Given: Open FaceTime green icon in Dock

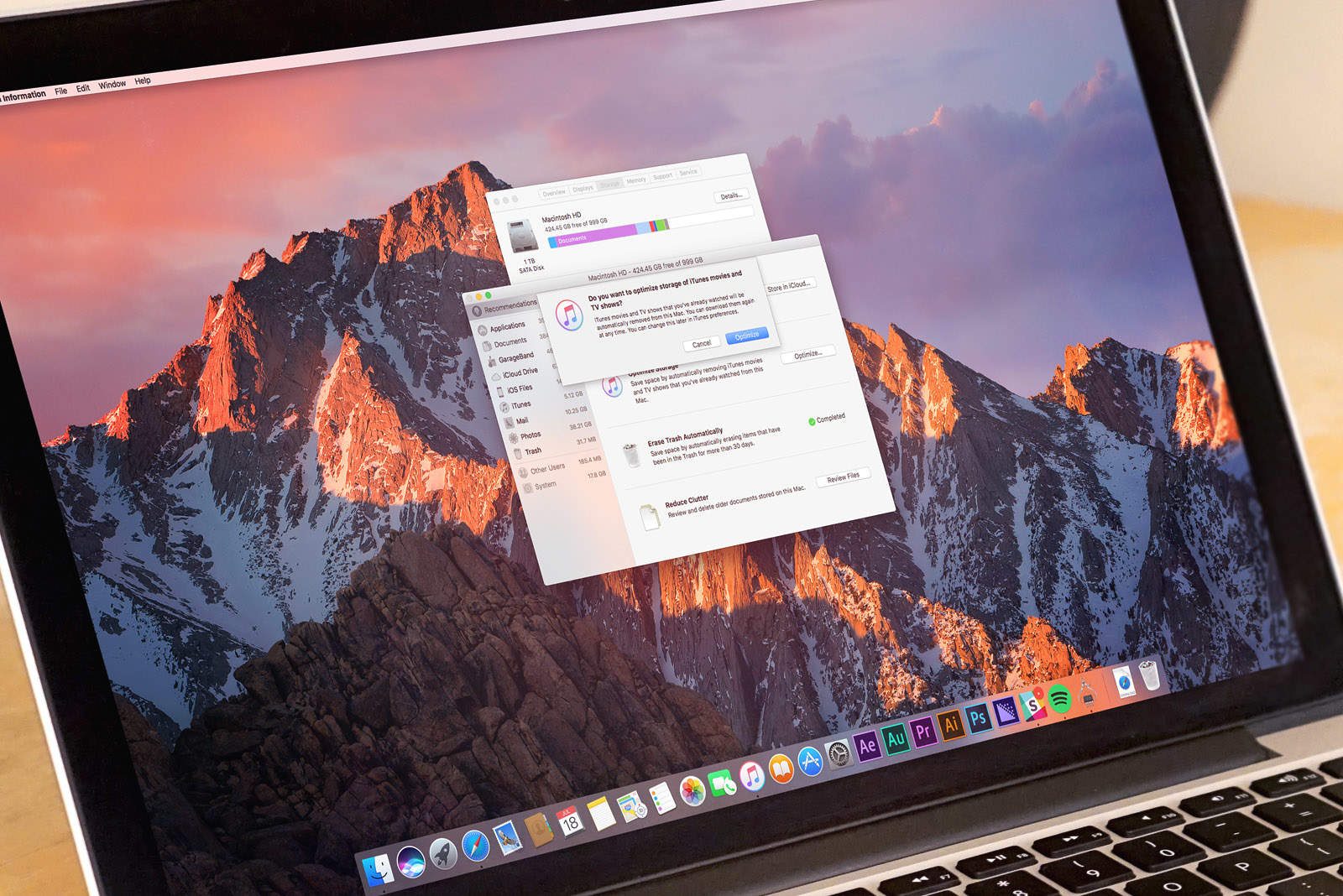Looking at the screenshot, I should pos(722,784).
